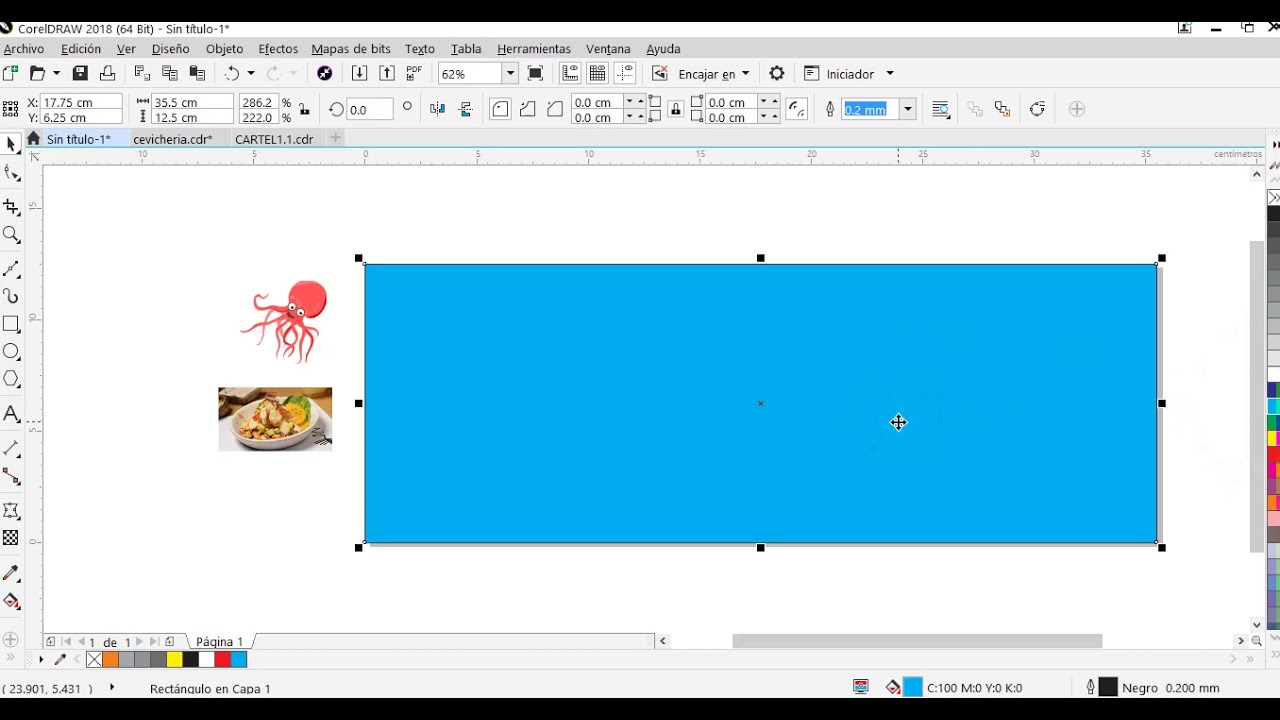This screenshot has height=720, width=1280.
Task: Select the Interactive Fill tool
Action: (11, 601)
